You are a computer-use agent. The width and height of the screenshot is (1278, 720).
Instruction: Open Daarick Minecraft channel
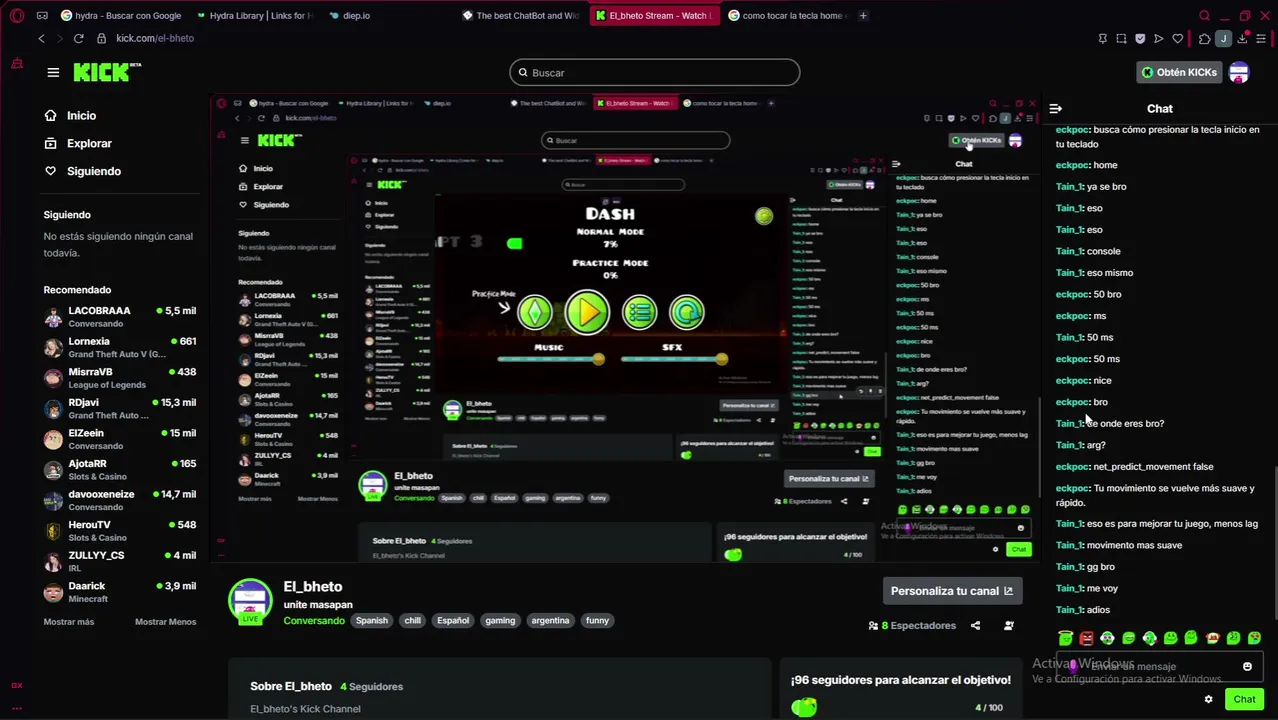point(120,592)
